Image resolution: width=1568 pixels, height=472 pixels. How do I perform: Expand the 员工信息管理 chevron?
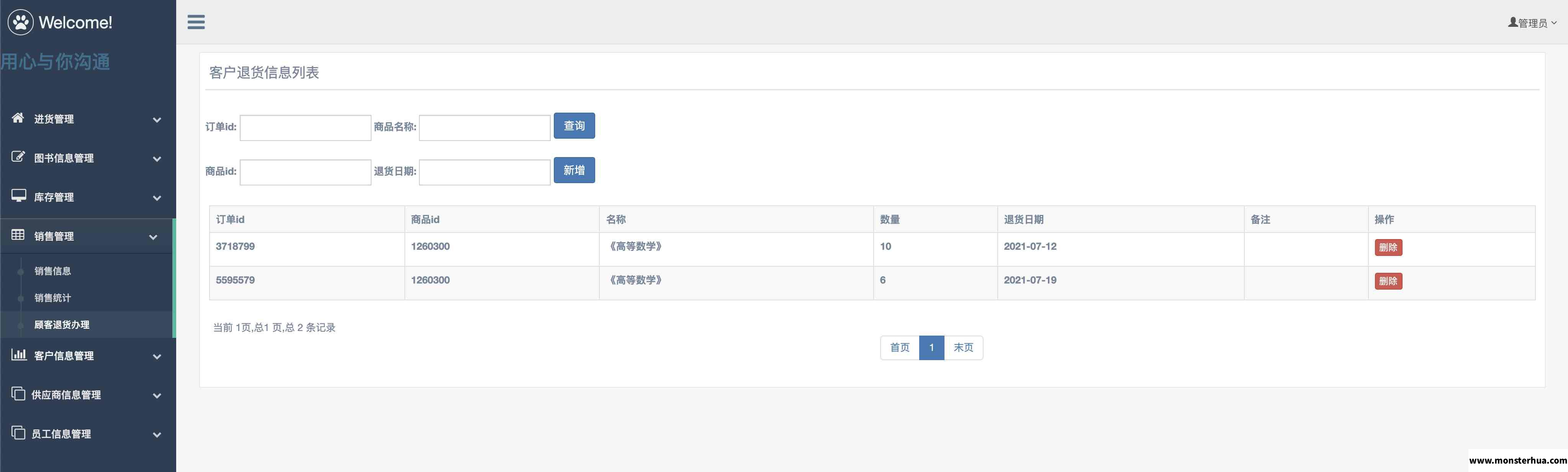point(157,435)
